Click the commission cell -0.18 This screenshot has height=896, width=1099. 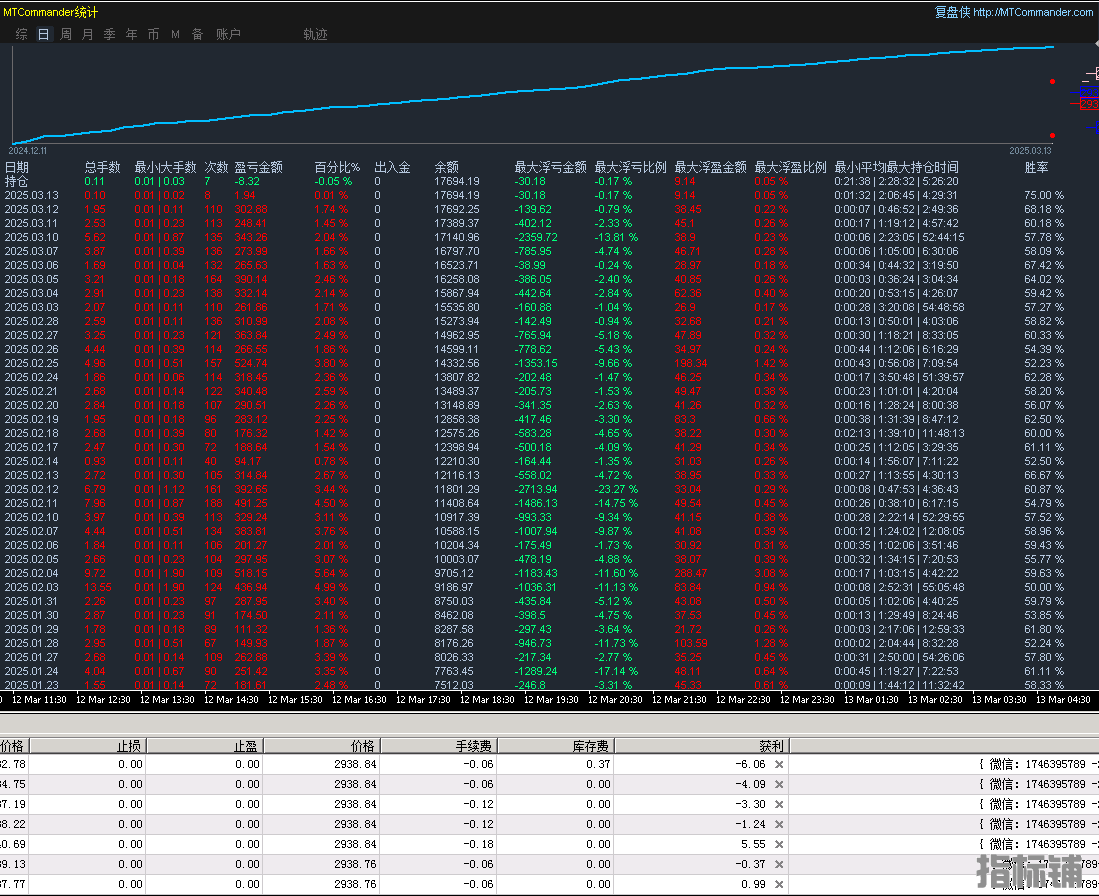pos(479,844)
